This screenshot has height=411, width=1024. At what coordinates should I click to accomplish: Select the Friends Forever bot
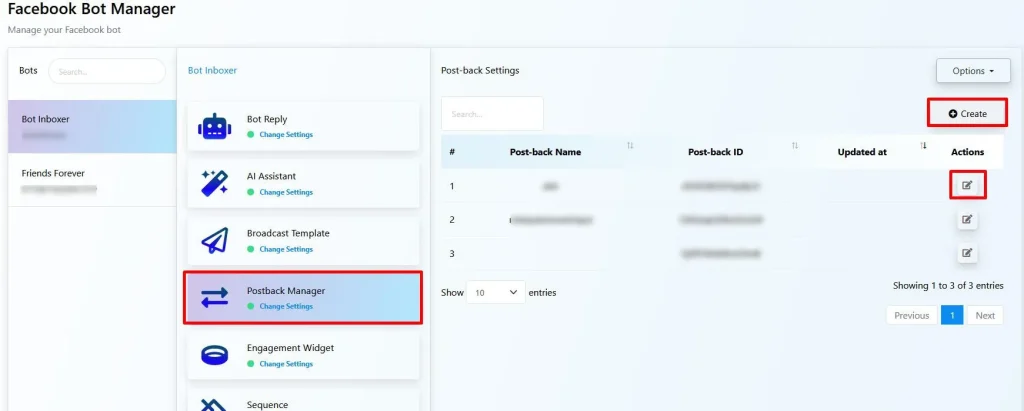pos(92,180)
